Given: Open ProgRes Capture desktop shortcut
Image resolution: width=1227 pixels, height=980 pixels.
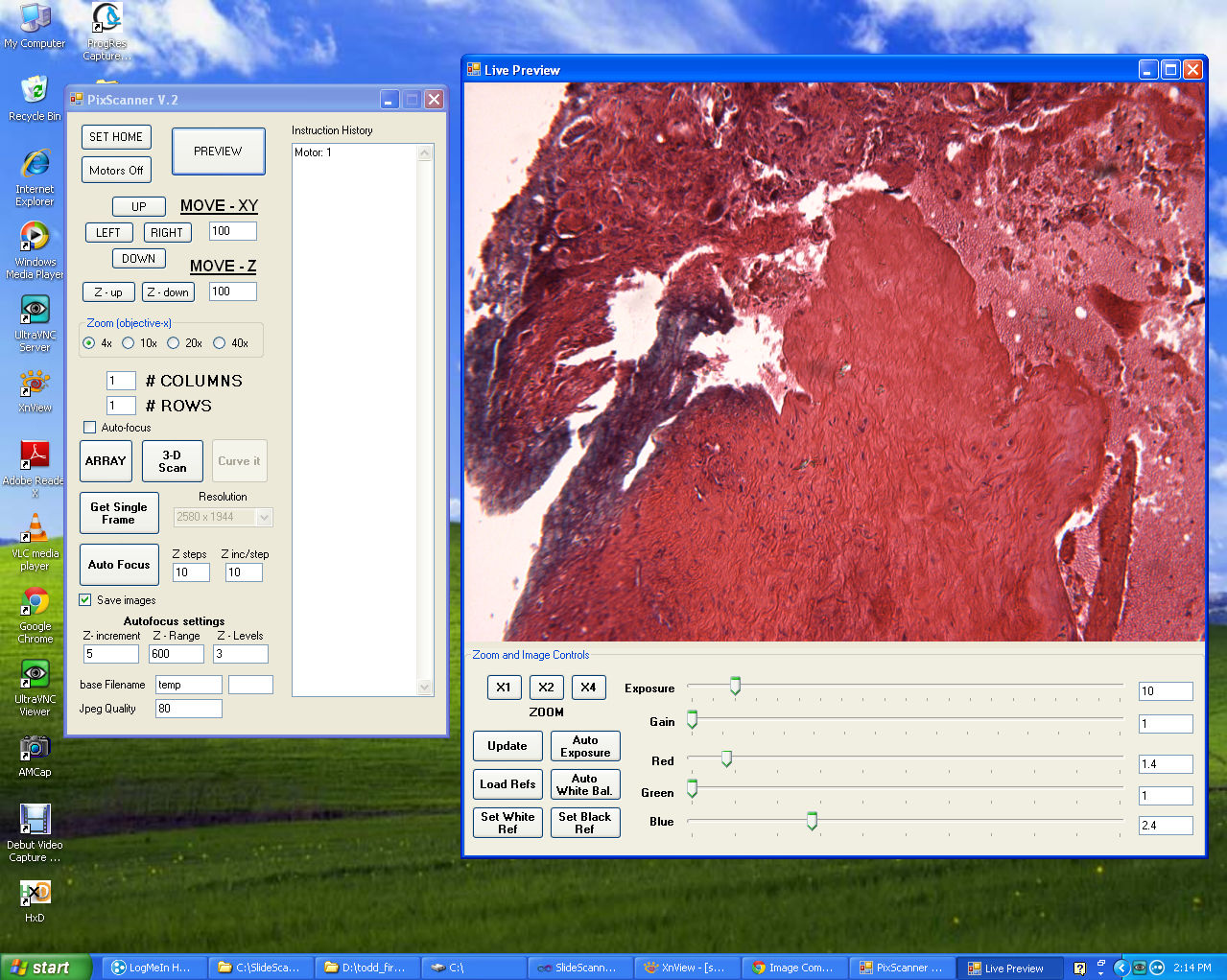Looking at the screenshot, I should point(106,19).
